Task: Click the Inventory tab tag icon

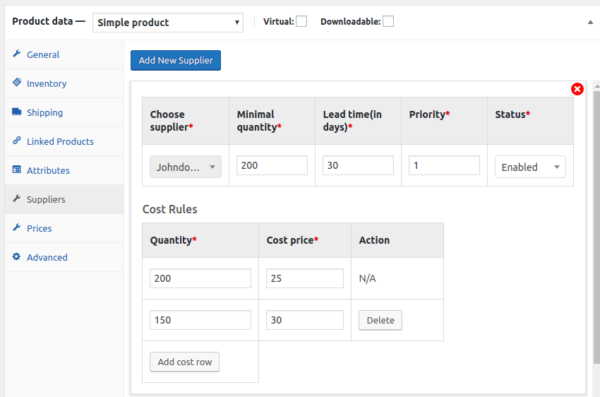Action: pos(16,82)
